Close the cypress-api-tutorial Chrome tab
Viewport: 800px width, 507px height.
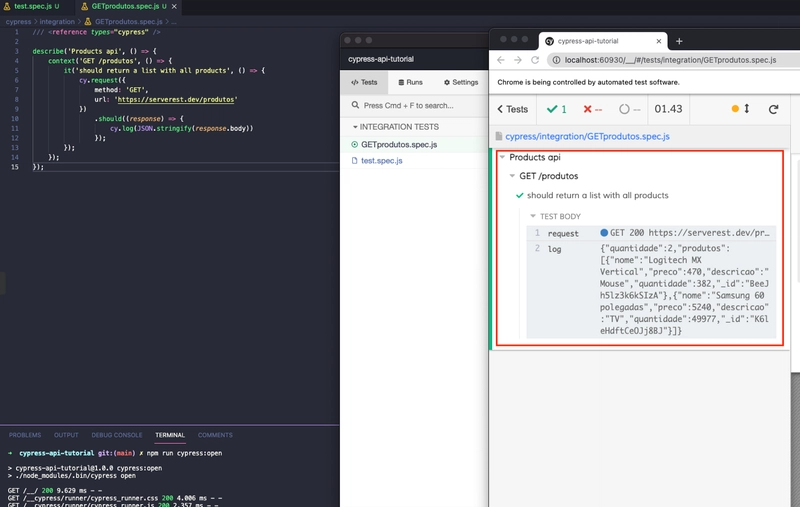click(659, 41)
